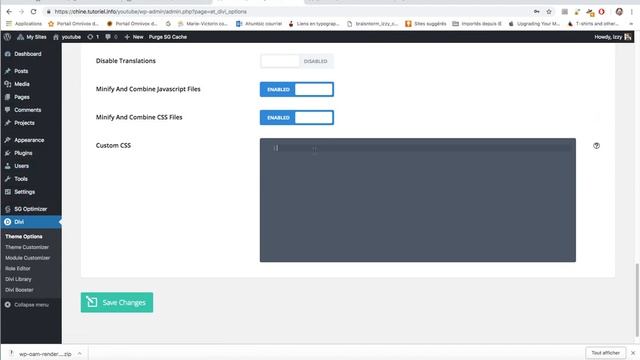The height and width of the screenshot is (360, 640).
Task: Open the Sites suggérés bookmark
Action: pos(426,24)
